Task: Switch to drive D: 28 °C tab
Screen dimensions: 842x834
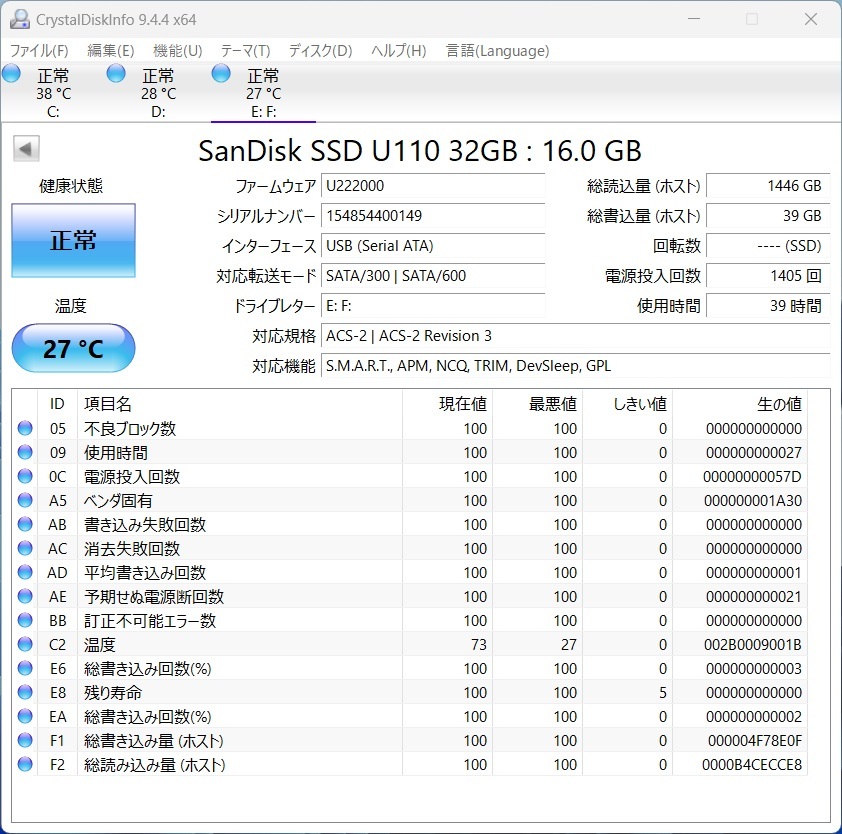Action: 158,93
